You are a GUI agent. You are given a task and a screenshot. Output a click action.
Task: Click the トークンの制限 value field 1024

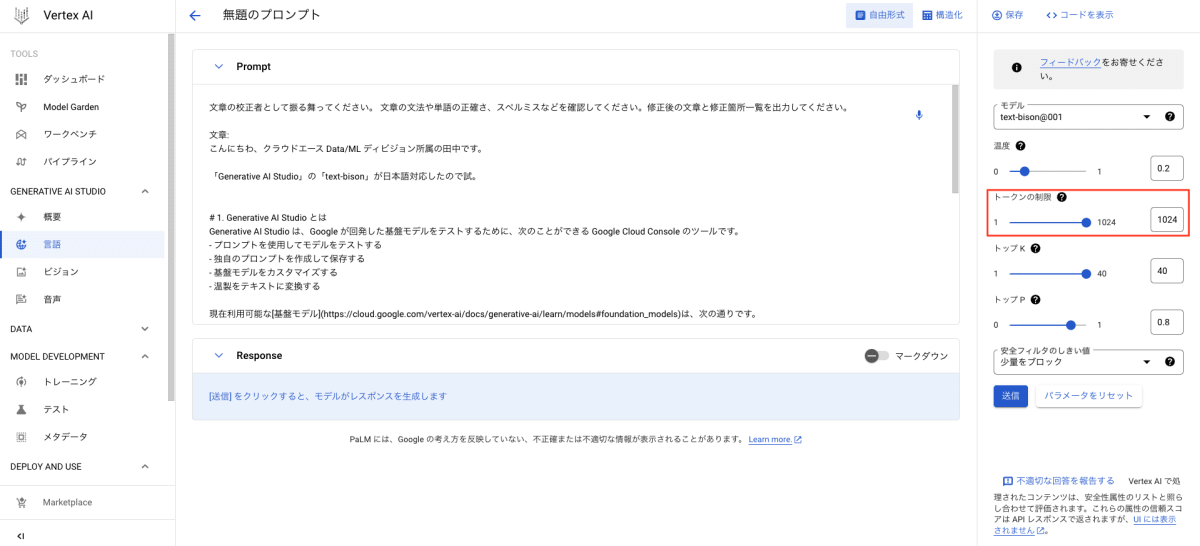pos(1167,220)
